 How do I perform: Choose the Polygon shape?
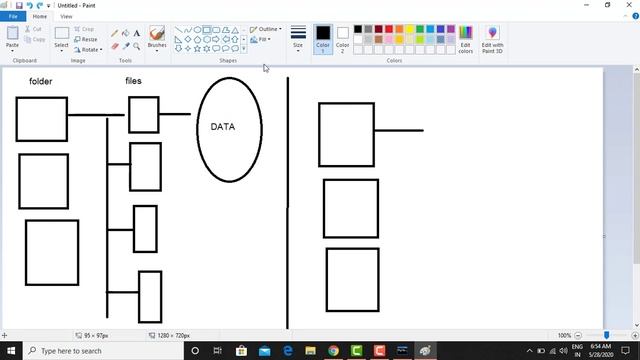(x=226, y=30)
